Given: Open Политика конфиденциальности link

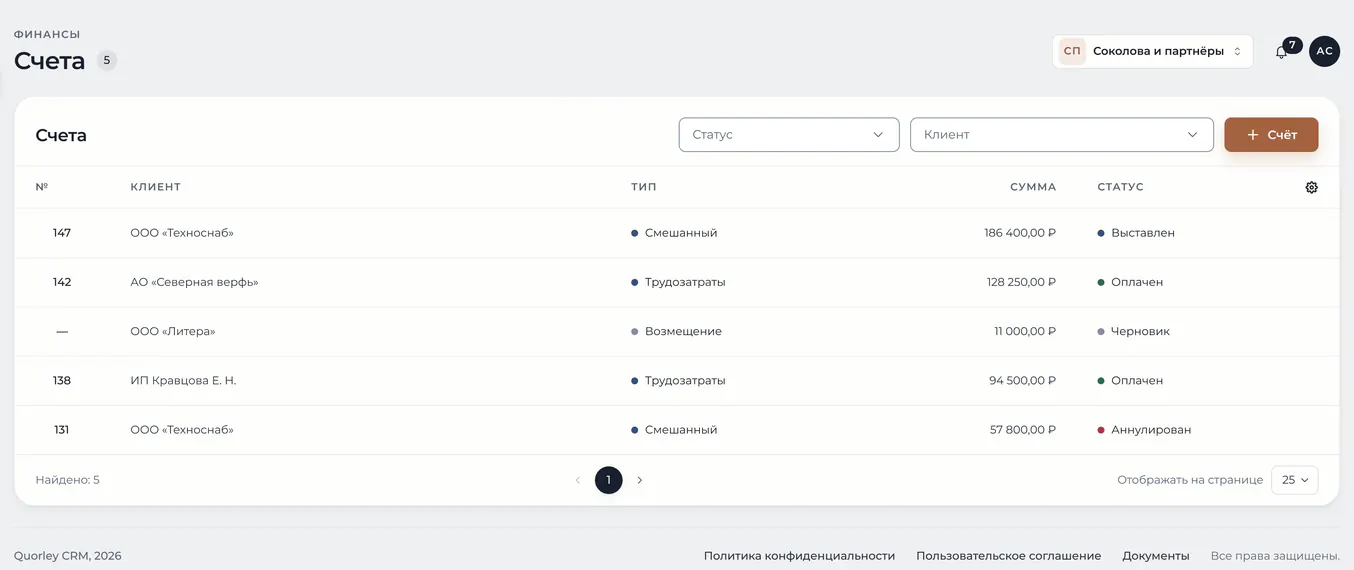Looking at the screenshot, I should (x=799, y=556).
